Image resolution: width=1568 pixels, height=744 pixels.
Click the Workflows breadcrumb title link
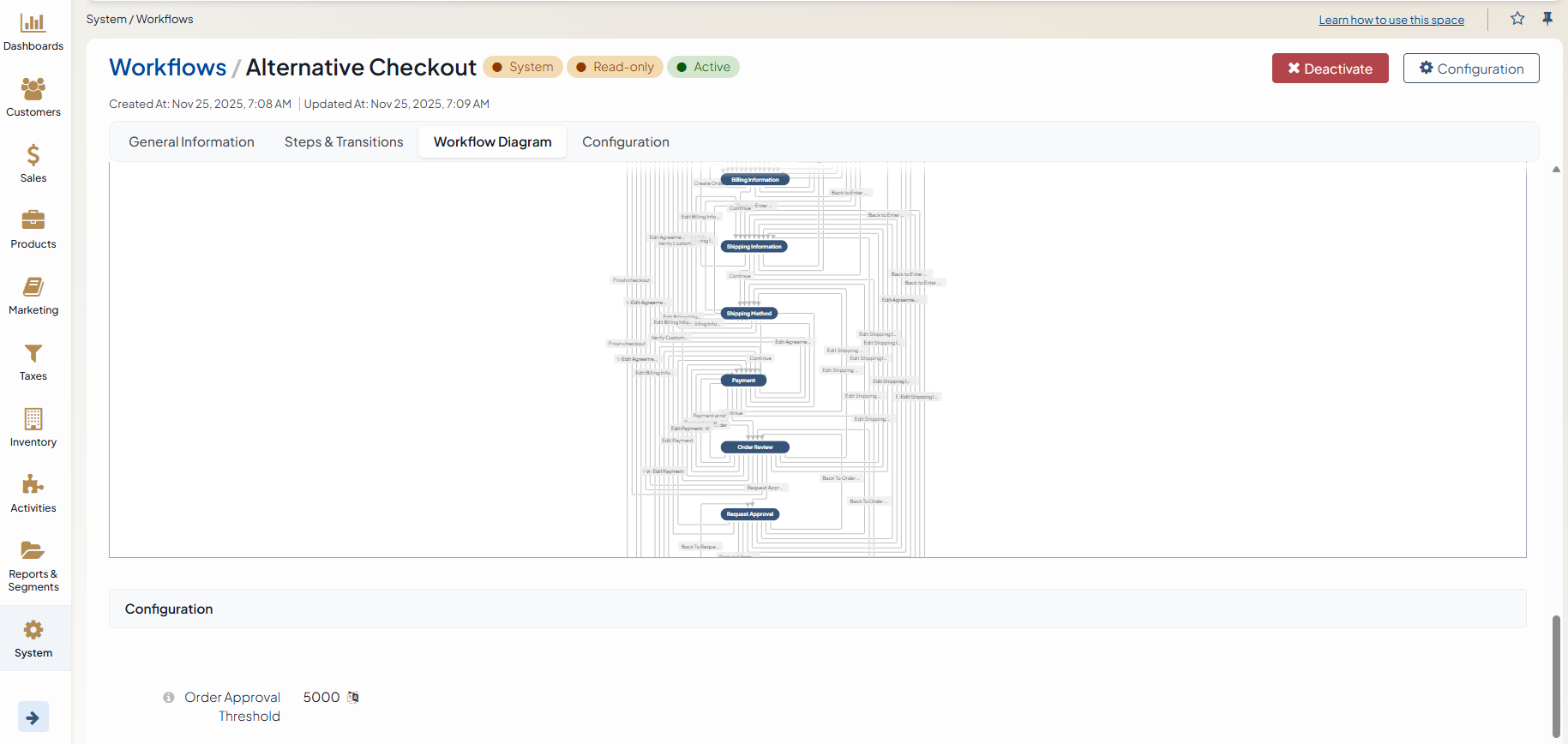[x=168, y=68]
